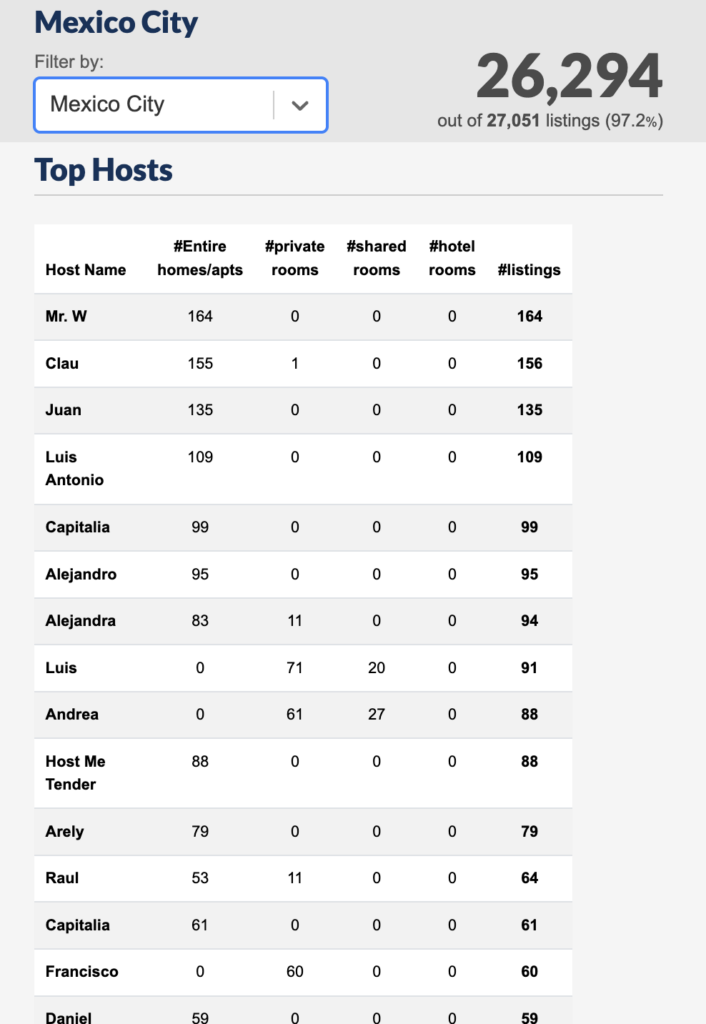Click the chevron arrow in the filter dropdown
This screenshot has height=1024, width=706.
pos(300,105)
